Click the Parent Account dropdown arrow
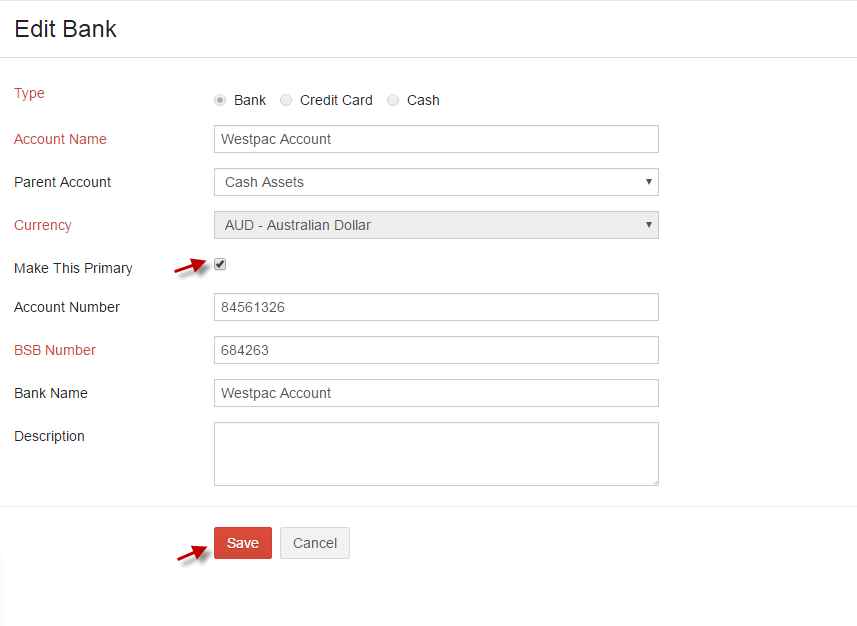 (649, 182)
